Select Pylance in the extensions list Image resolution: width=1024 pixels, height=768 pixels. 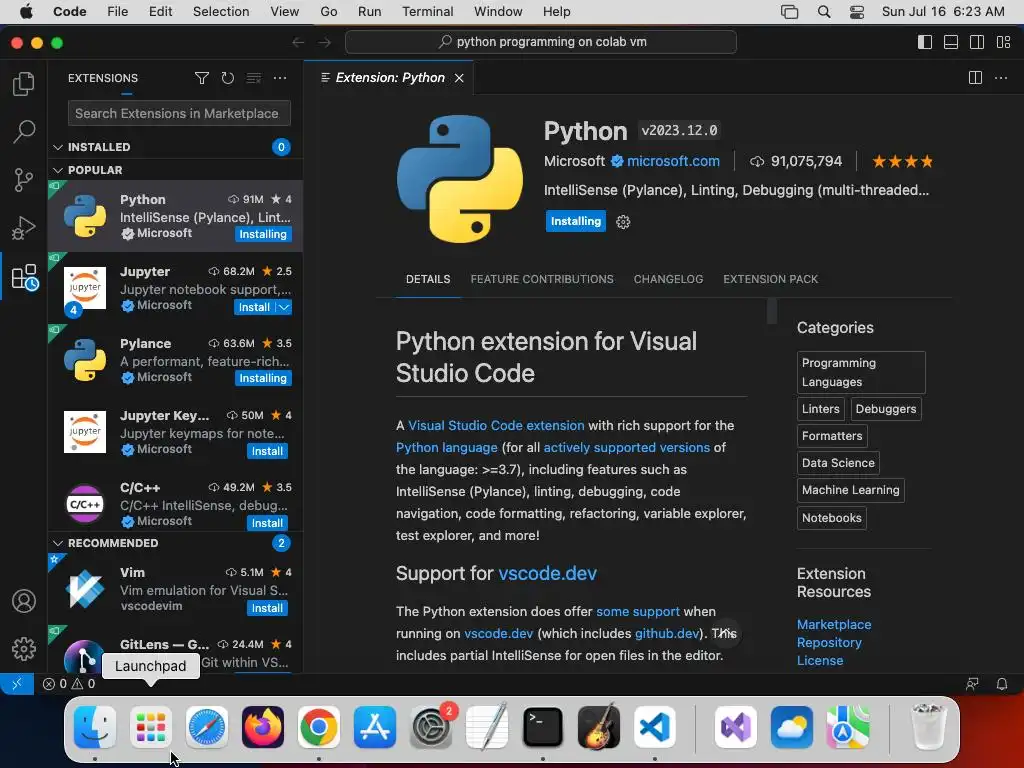coord(175,360)
